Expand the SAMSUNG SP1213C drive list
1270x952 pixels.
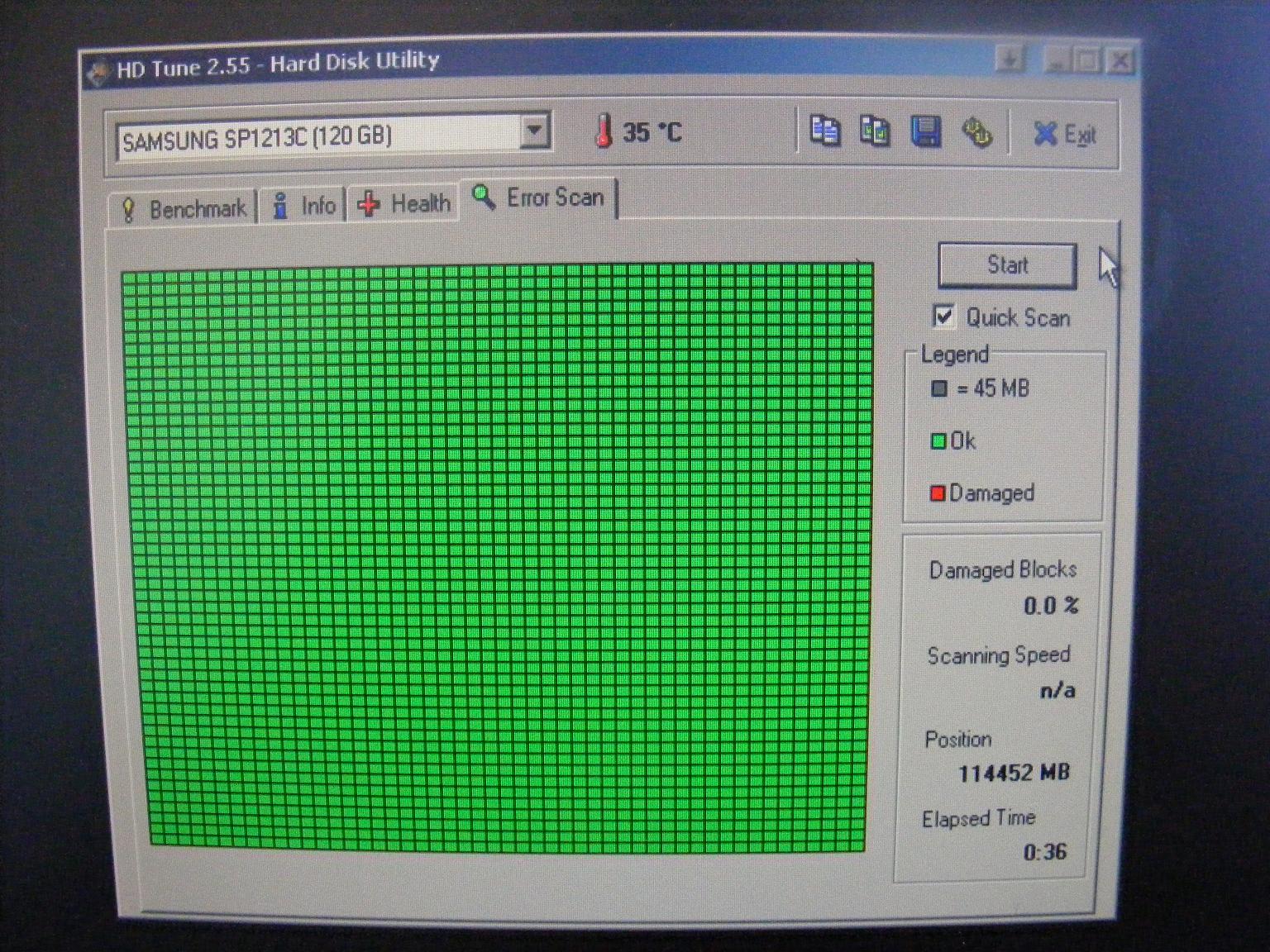[x=536, y=130]
